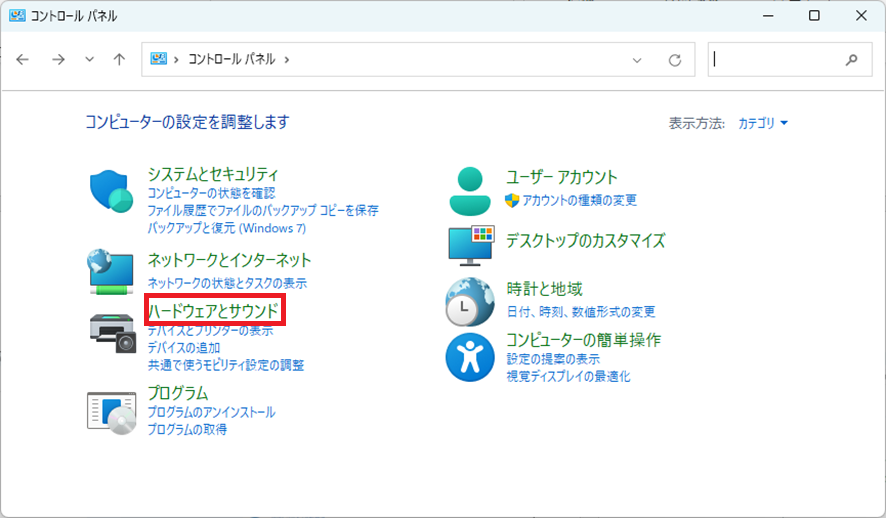Open ネットワークとインターネット category link

pos(229,260)
